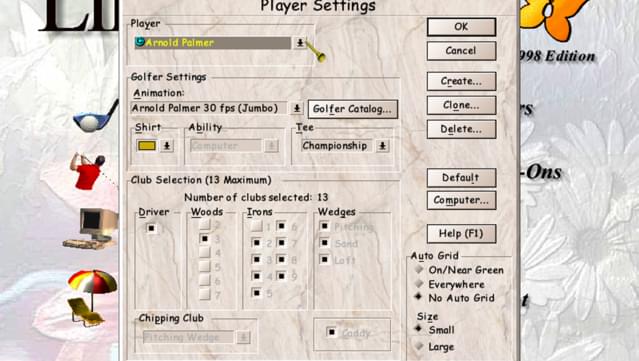Viewport: 639px width, 361px height.
Task: Toggle the 3 Wood checkbox
Action: pos(205,239)
